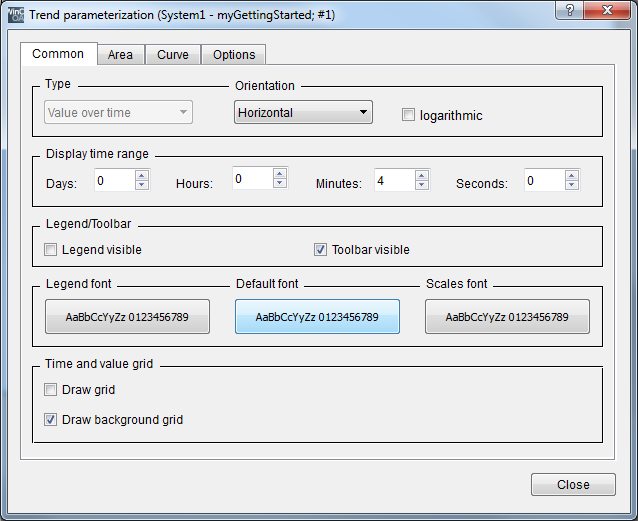Open the Curve tab

tap(173, 55)
